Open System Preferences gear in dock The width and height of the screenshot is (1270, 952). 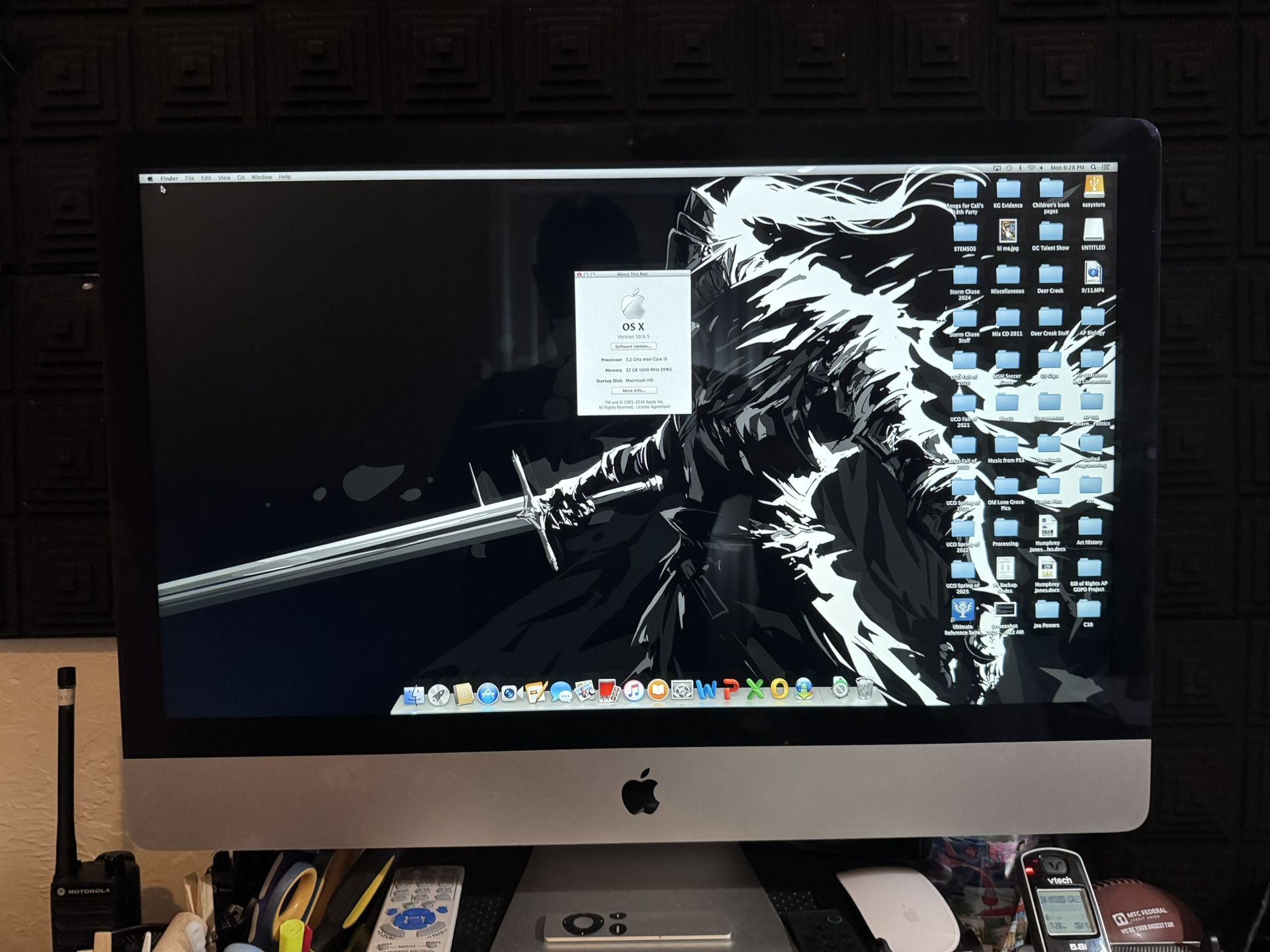coord(682,691)
